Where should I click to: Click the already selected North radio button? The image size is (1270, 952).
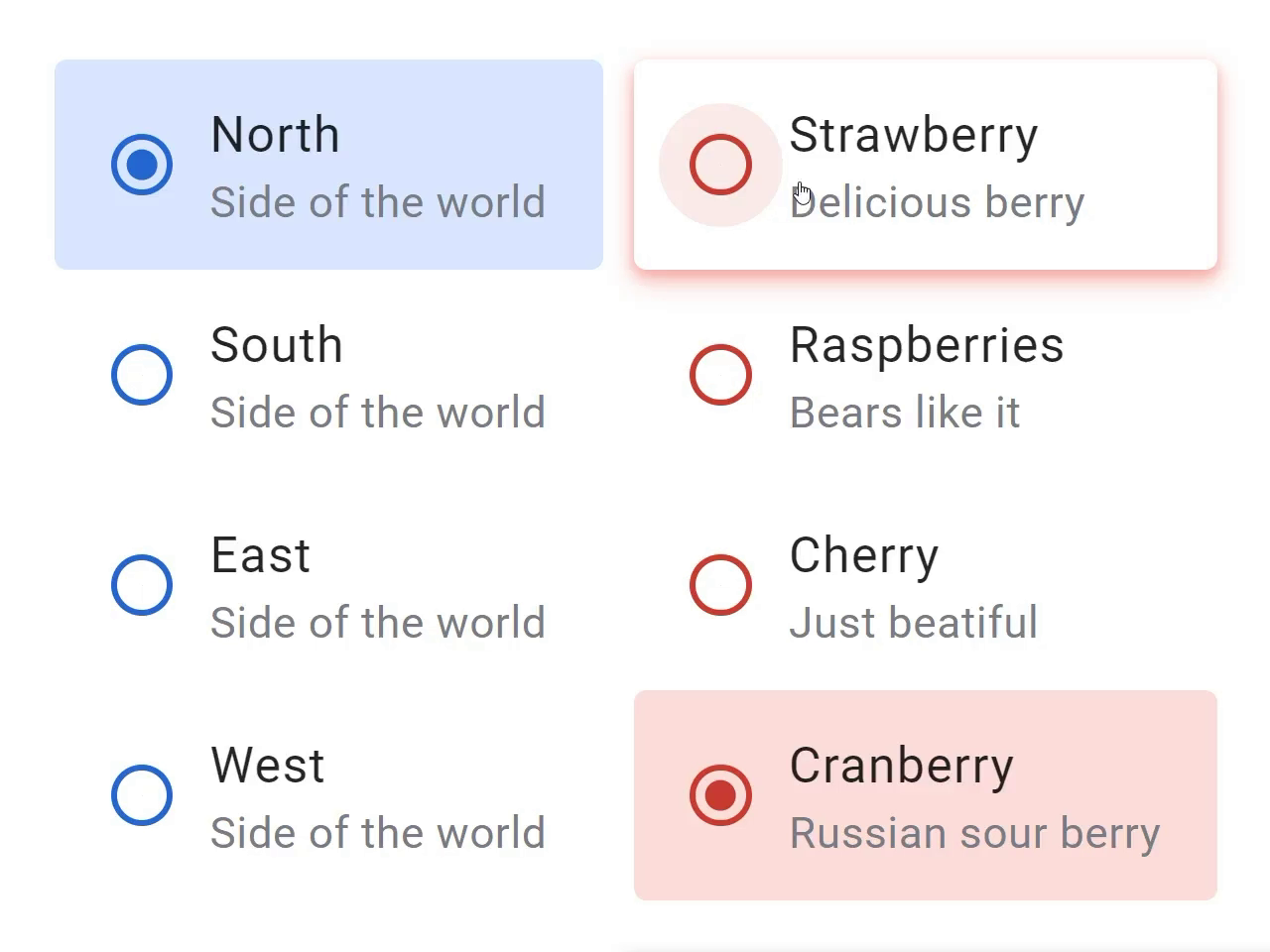pos(141,165)
